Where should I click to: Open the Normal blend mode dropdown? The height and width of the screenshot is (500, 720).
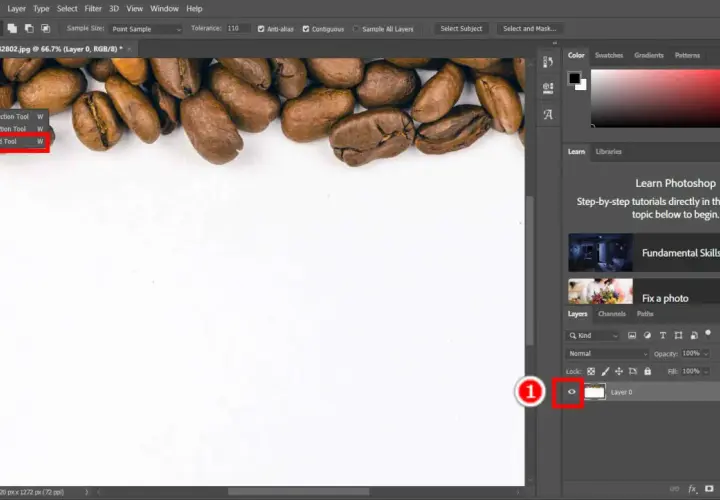click(607, 354)
